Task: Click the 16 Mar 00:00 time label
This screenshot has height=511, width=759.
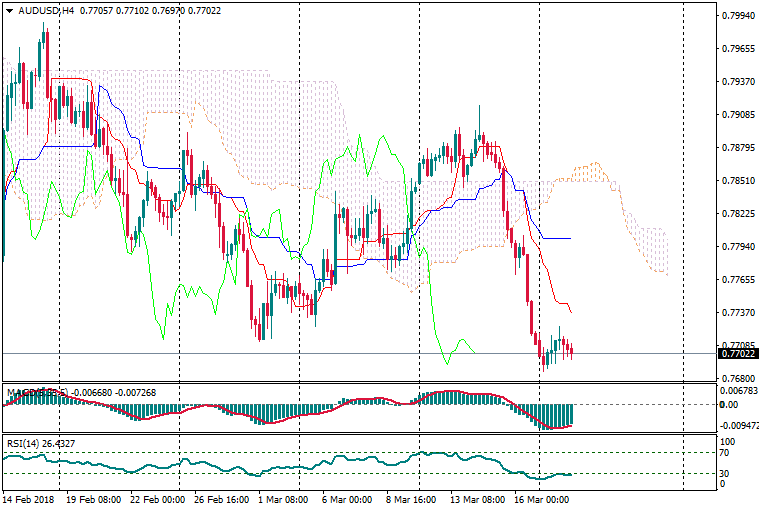Action: [x=541, y=498]
